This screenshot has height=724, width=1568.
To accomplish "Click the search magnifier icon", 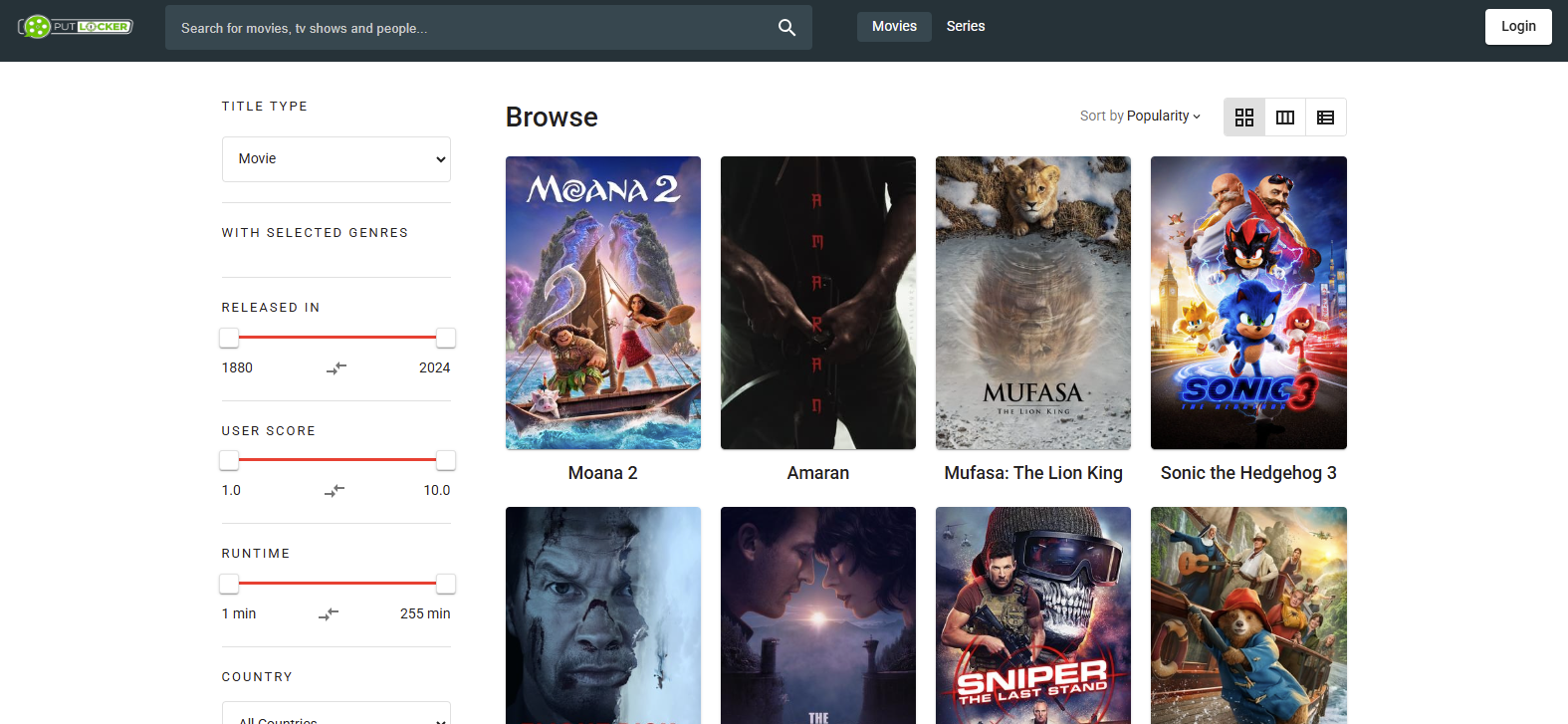I will point(786,28).
